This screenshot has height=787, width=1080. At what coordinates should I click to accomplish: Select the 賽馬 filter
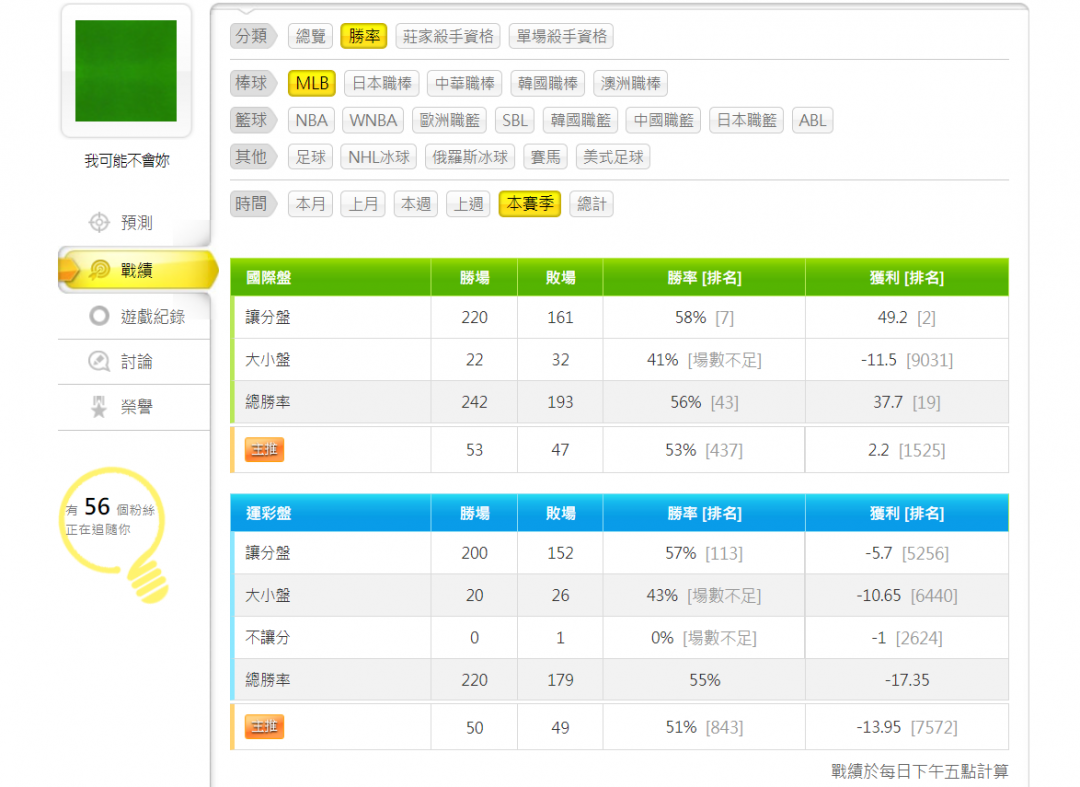tap(546, 157)
